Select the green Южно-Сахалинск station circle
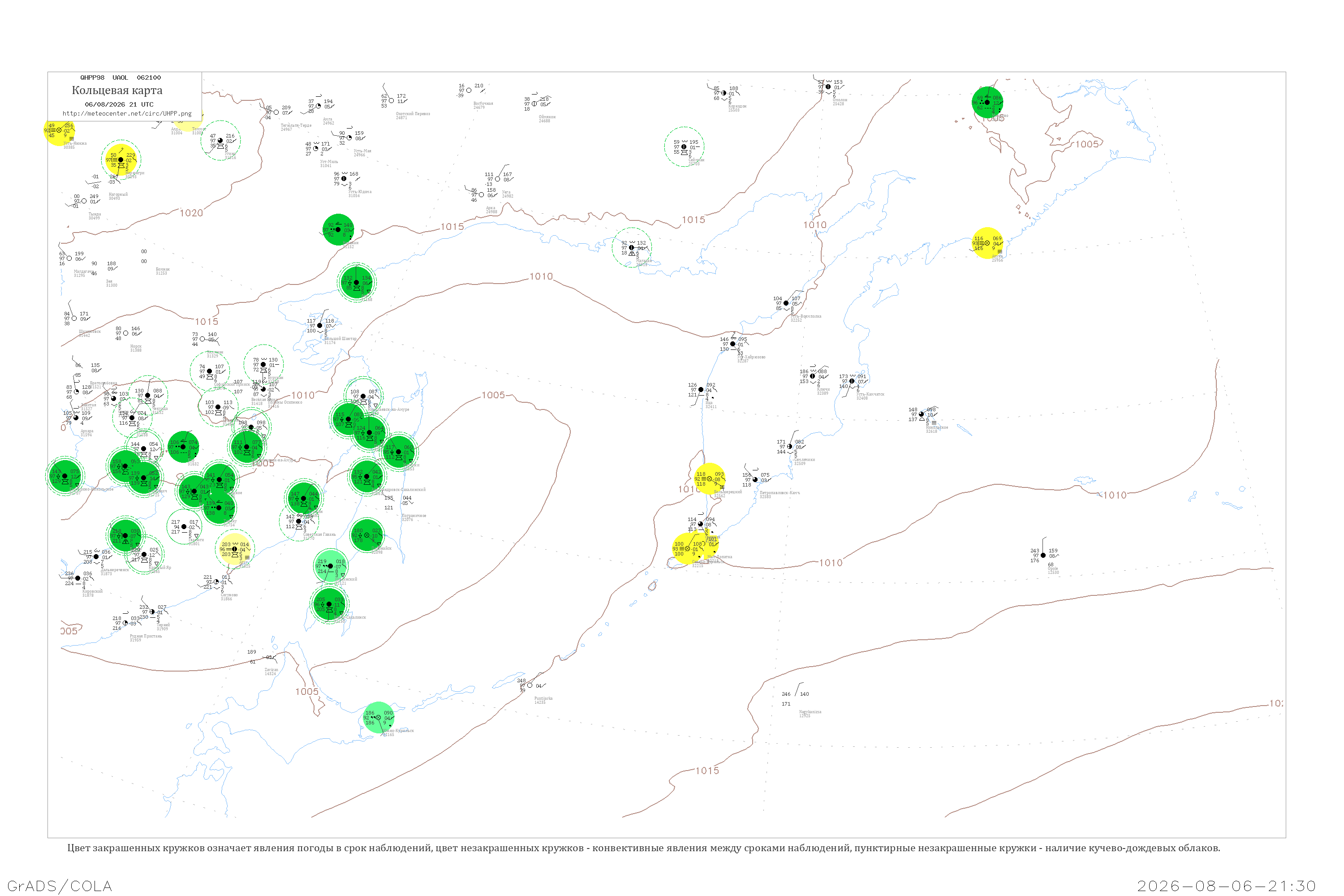 329,604
